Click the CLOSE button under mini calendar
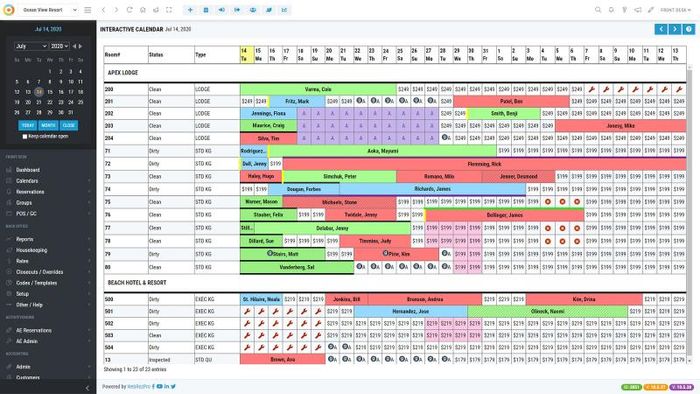Image resolution: width=700 pixels, height=394 pixels. (x=69, y=125)
